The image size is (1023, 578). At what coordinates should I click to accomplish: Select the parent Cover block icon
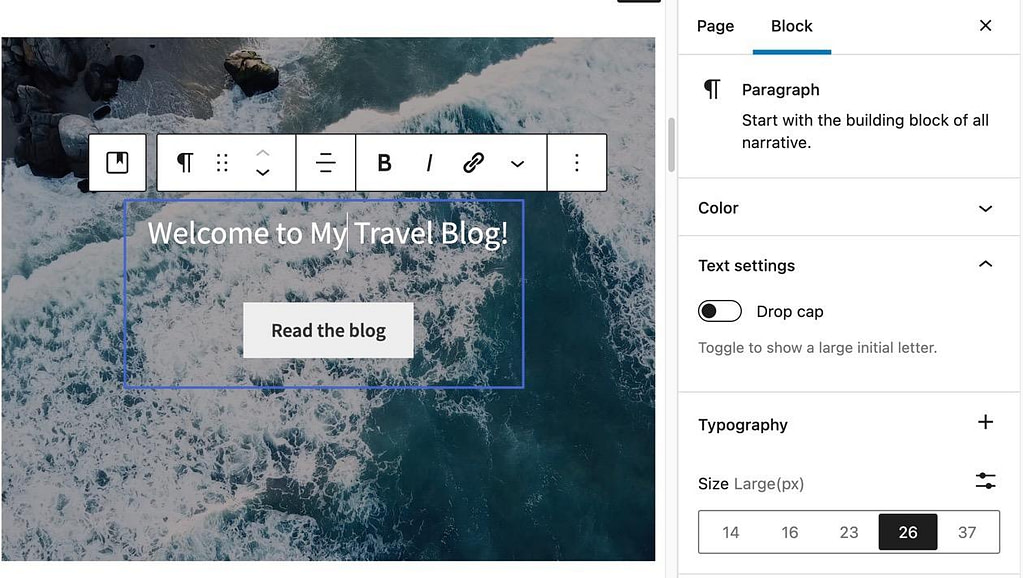point(117,162)
